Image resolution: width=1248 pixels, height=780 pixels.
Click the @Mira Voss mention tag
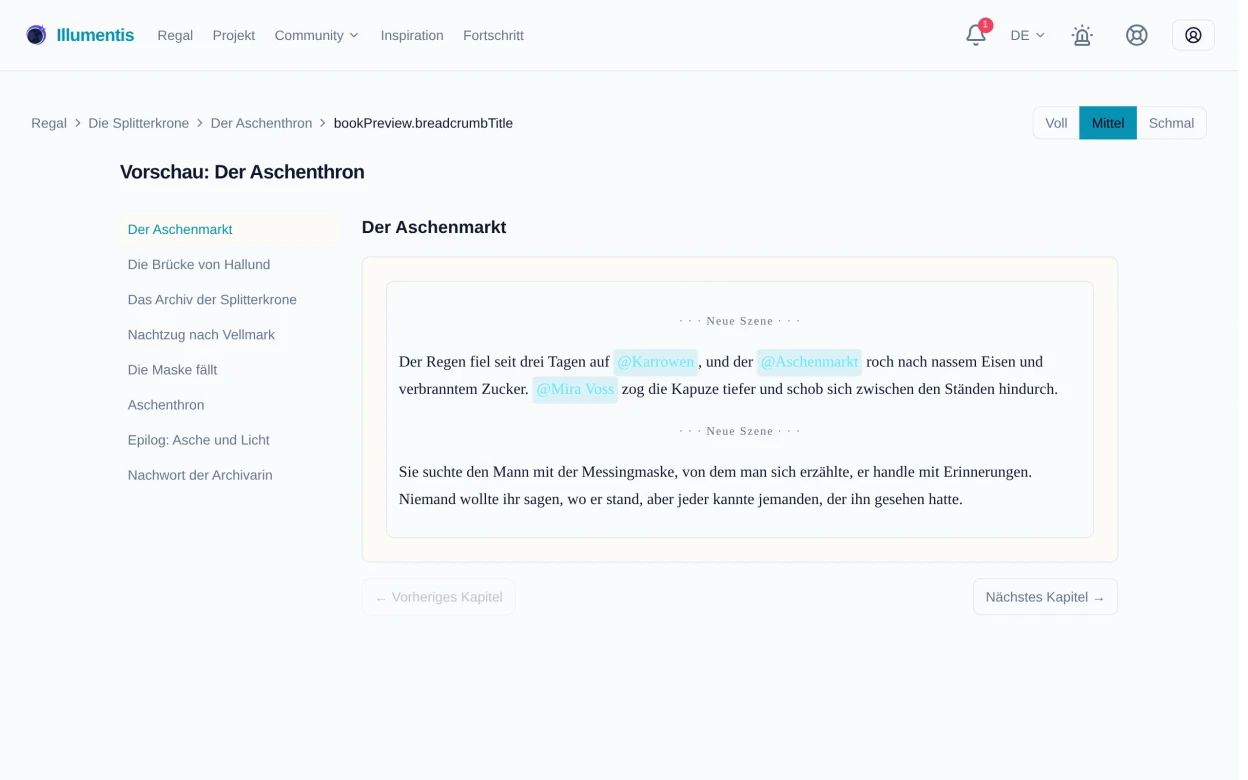pyautogui.click(x=575, y=389)
